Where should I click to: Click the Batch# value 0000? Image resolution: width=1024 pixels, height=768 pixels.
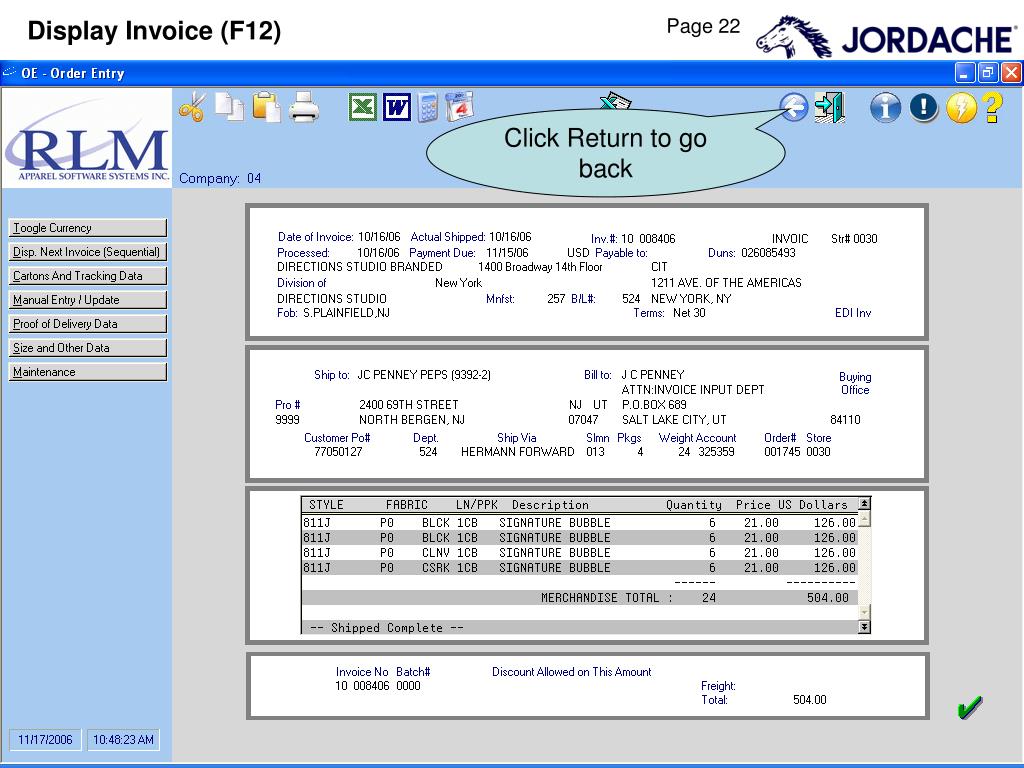[408, 686]
